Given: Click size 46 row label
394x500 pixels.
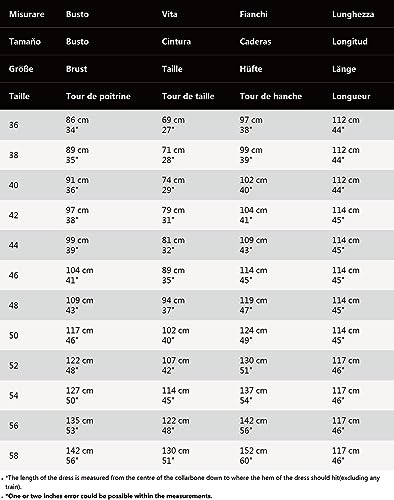Looking at the screenshot, I should pyautogui.click(x=14, y=275).
